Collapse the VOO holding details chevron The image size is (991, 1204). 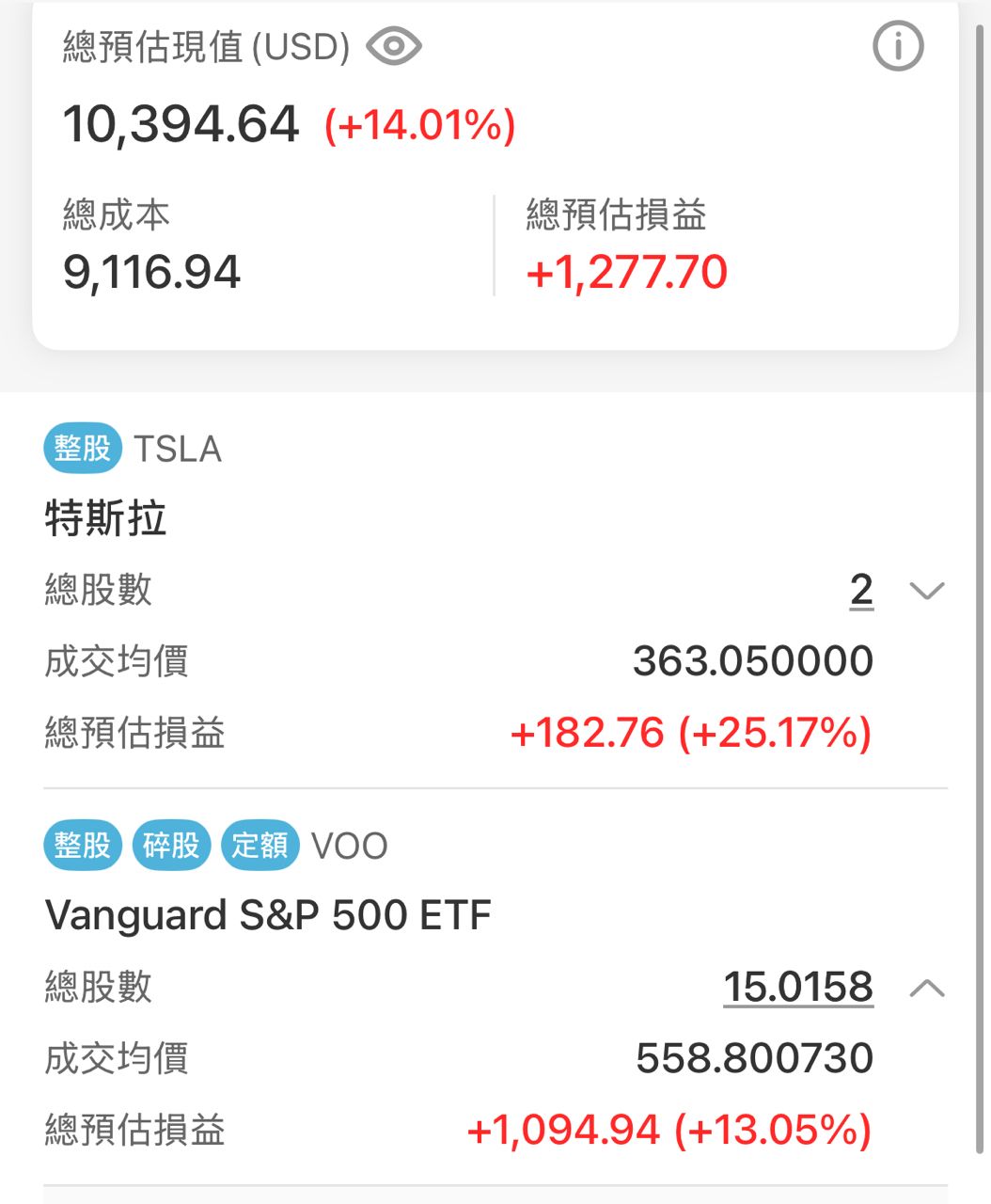(927, 988)
